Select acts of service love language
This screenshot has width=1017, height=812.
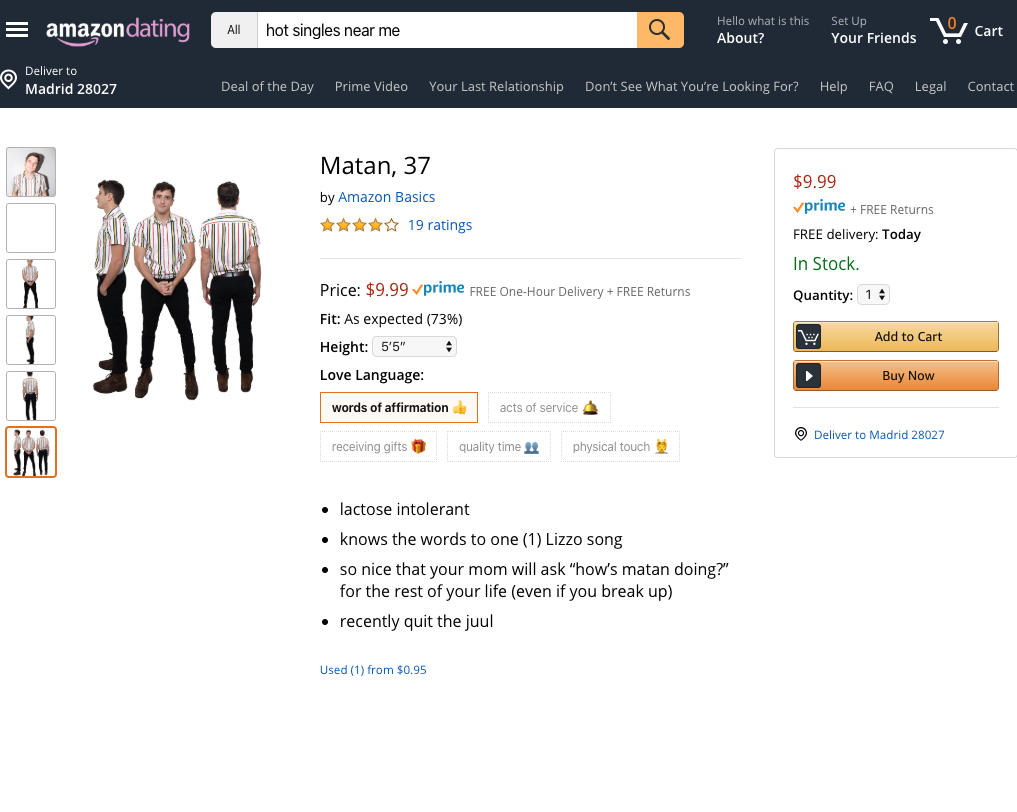pyautogui.click(x=549, y=407)
